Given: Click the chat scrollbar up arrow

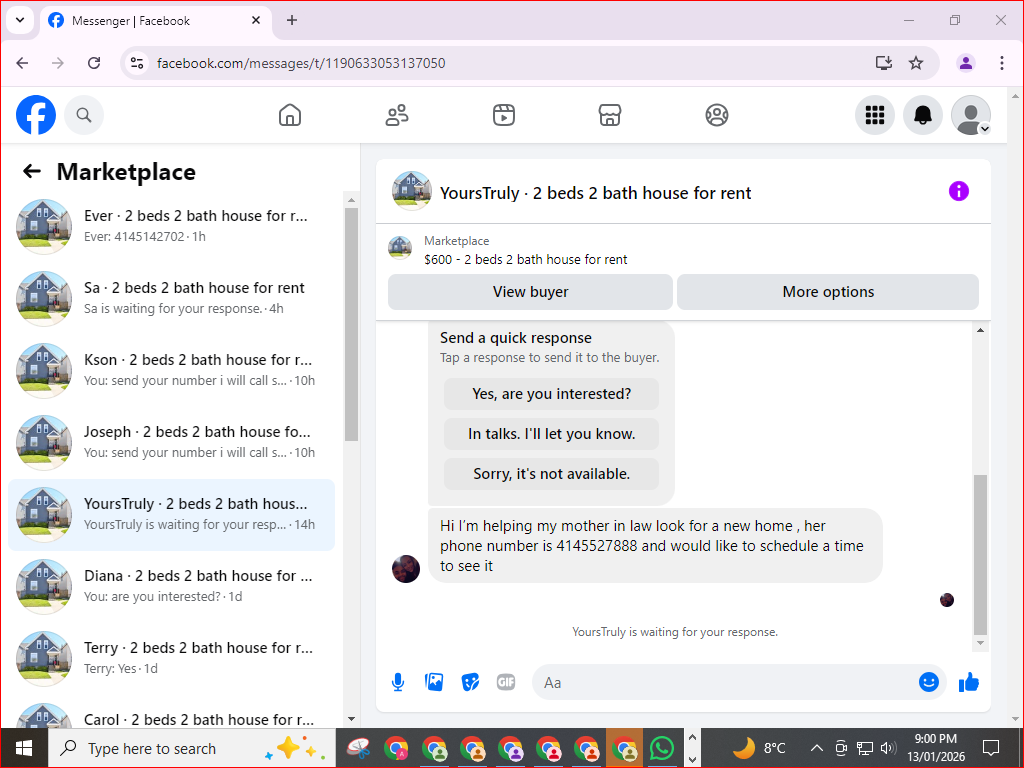Looking at the screenshot, I should click(980, 330).
